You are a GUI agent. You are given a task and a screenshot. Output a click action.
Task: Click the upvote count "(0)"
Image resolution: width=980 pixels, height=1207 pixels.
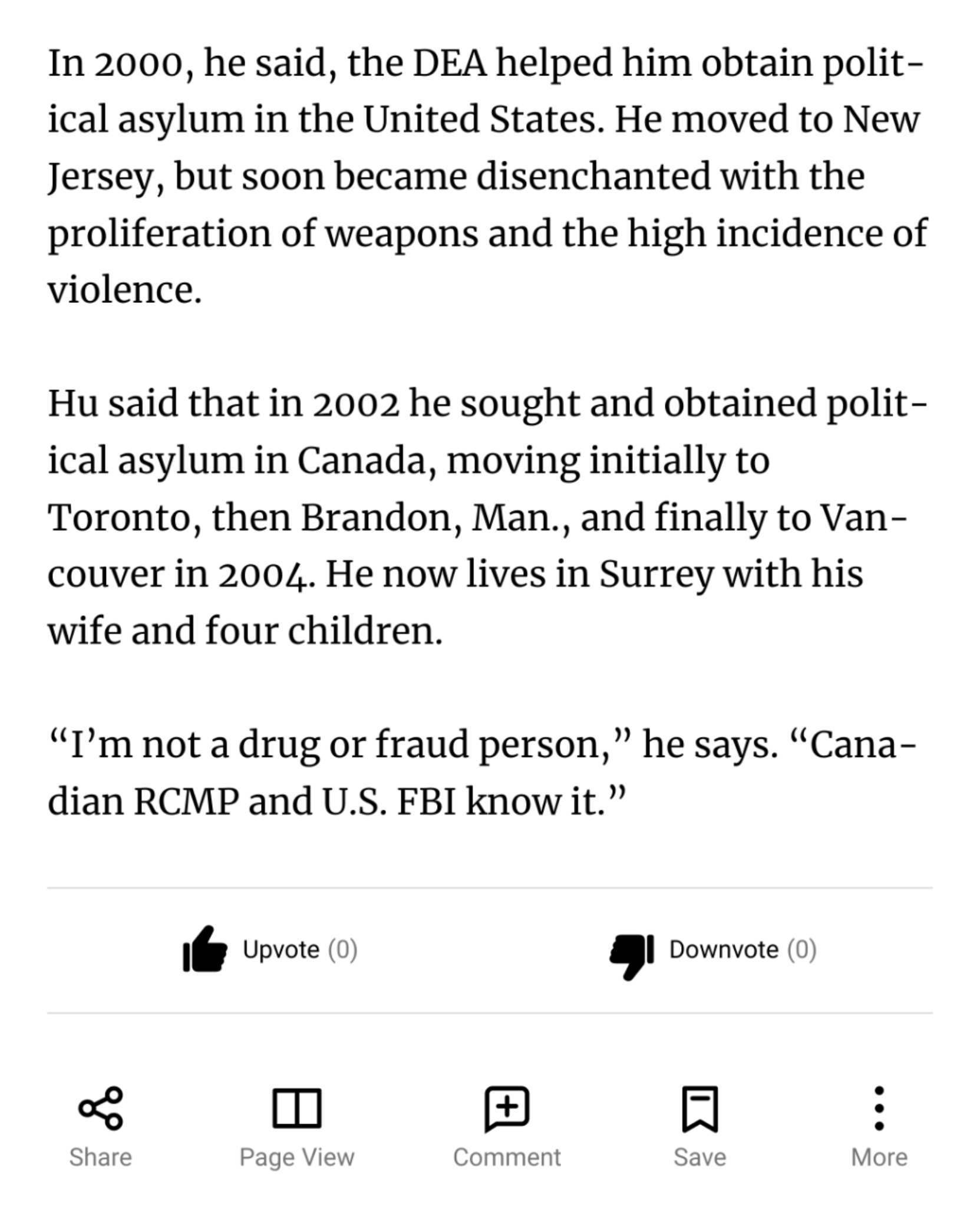tap(342, 949)
